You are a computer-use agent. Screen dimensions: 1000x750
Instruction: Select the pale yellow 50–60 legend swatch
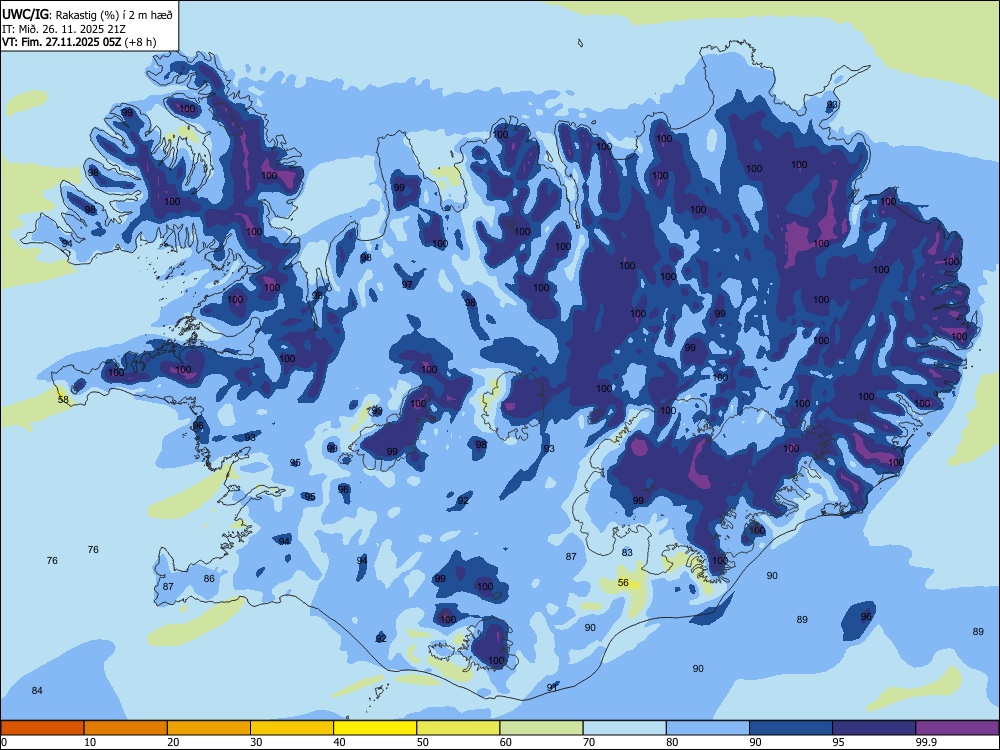click(458, 728)
